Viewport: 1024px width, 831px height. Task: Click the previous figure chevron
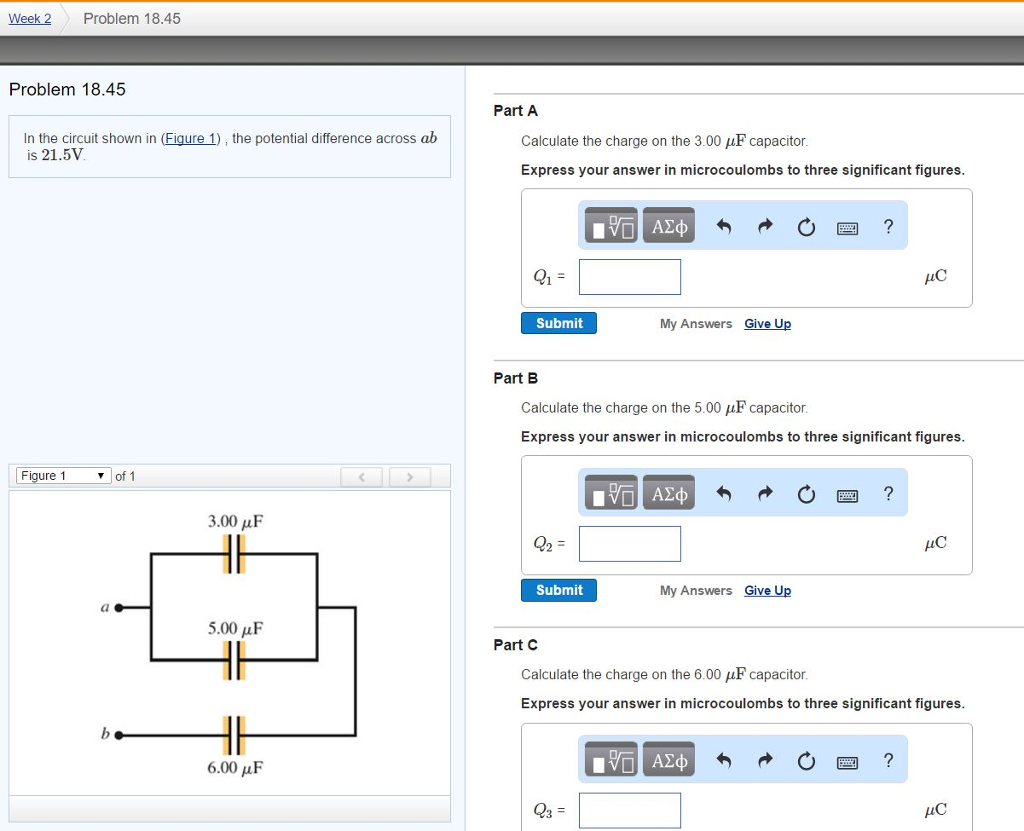pyautogui.click(x=362, y=477)
